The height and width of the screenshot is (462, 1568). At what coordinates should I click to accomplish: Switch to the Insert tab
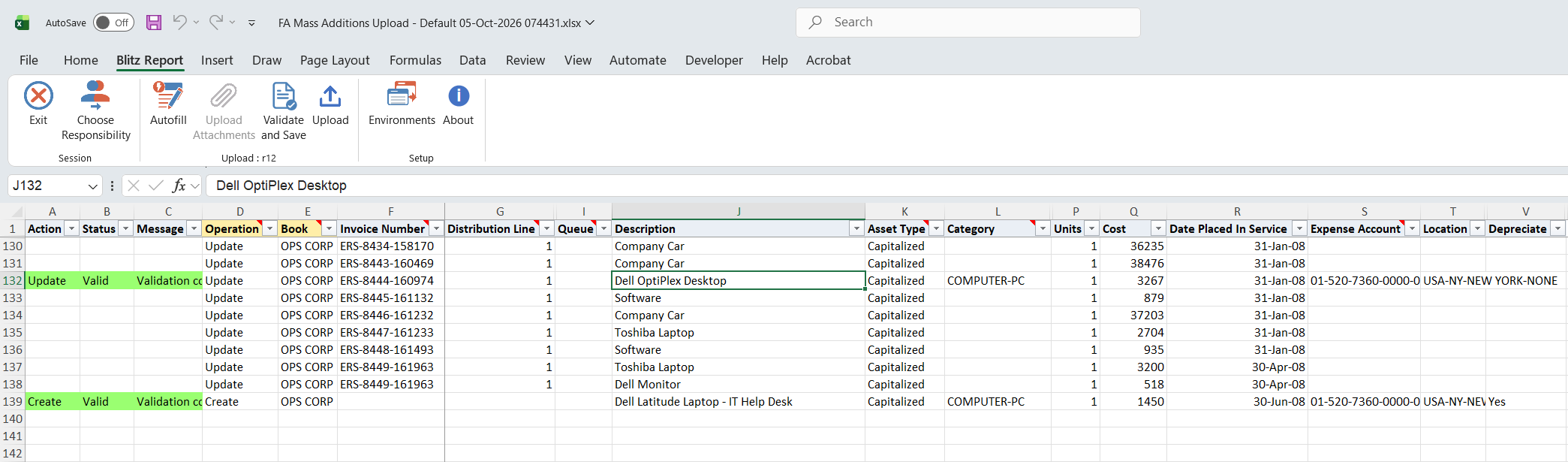coord(217,60)
